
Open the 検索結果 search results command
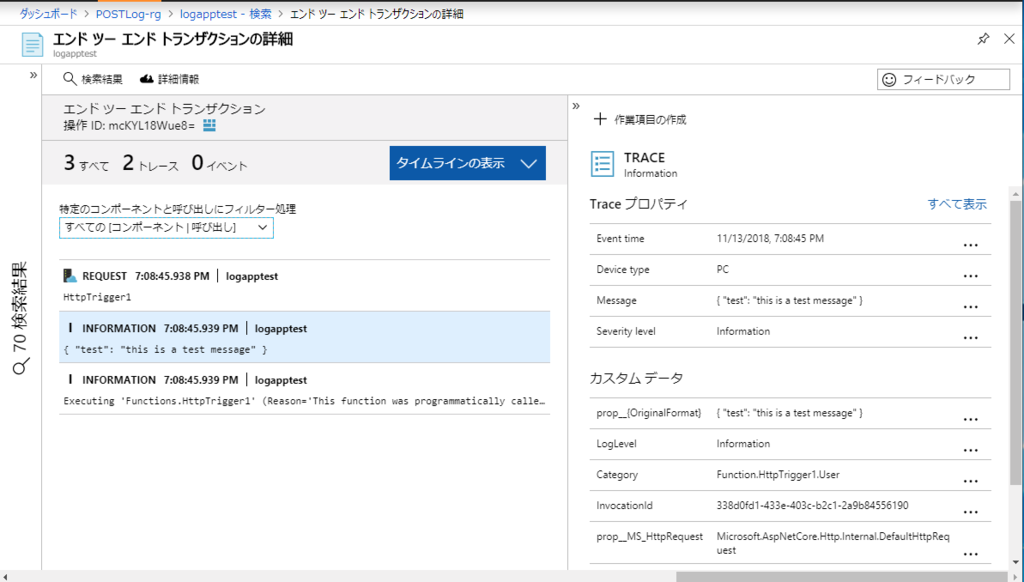point(93,79)
